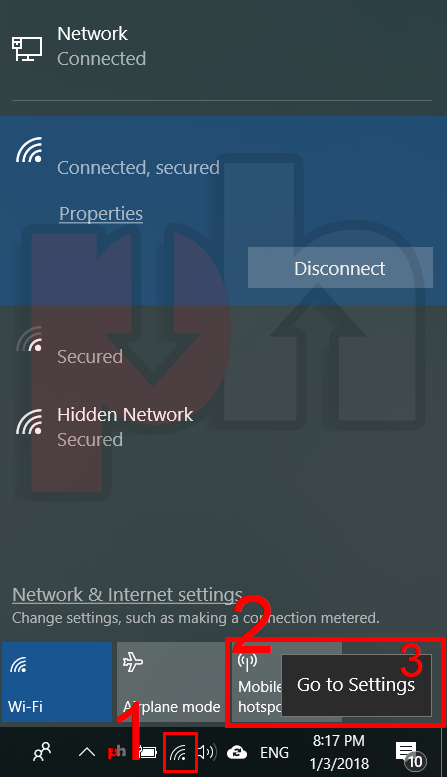Show hidden icons with the tray chevron

[x=87, y=753]
